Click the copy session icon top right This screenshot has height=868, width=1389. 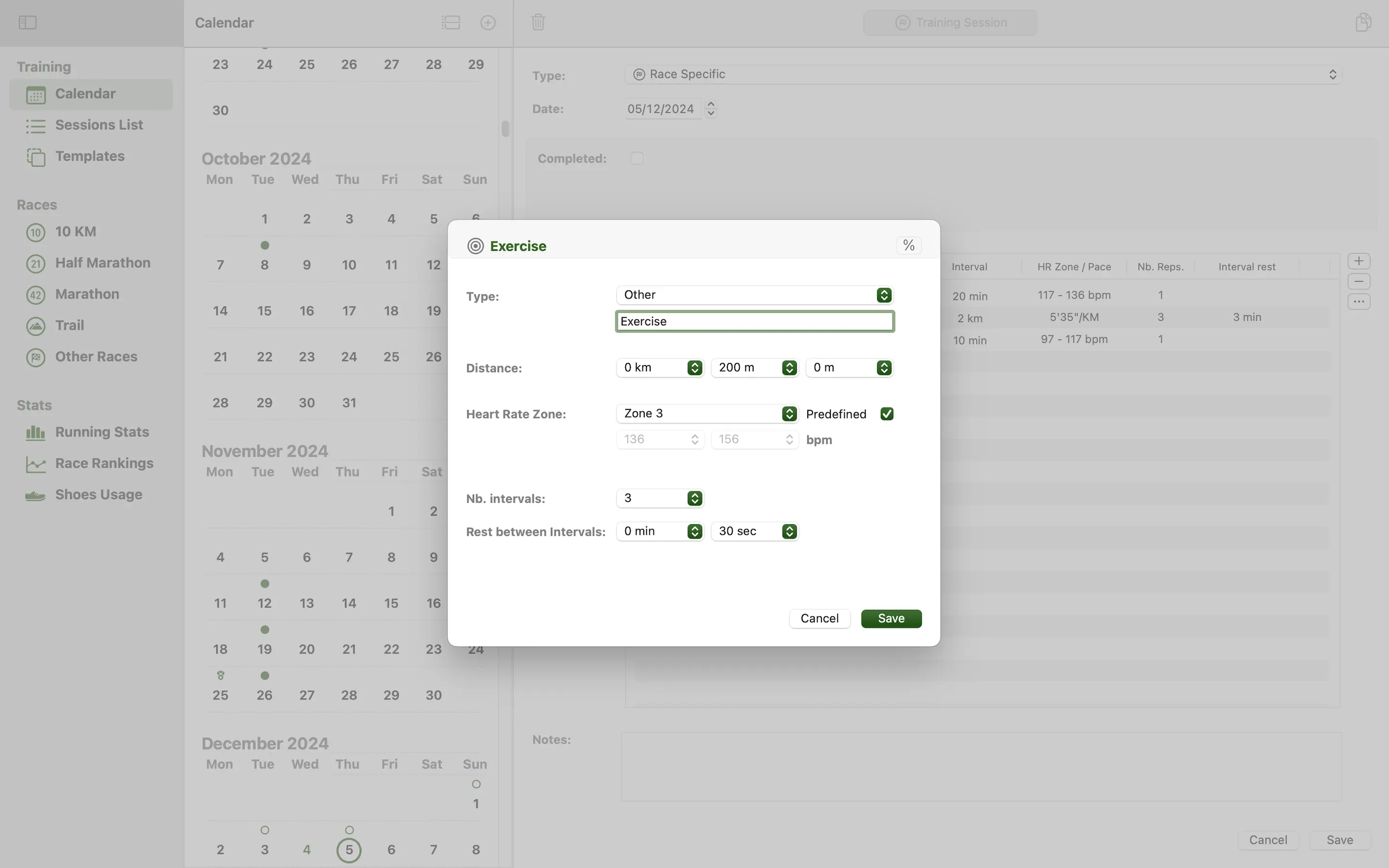coord(1363,22)
